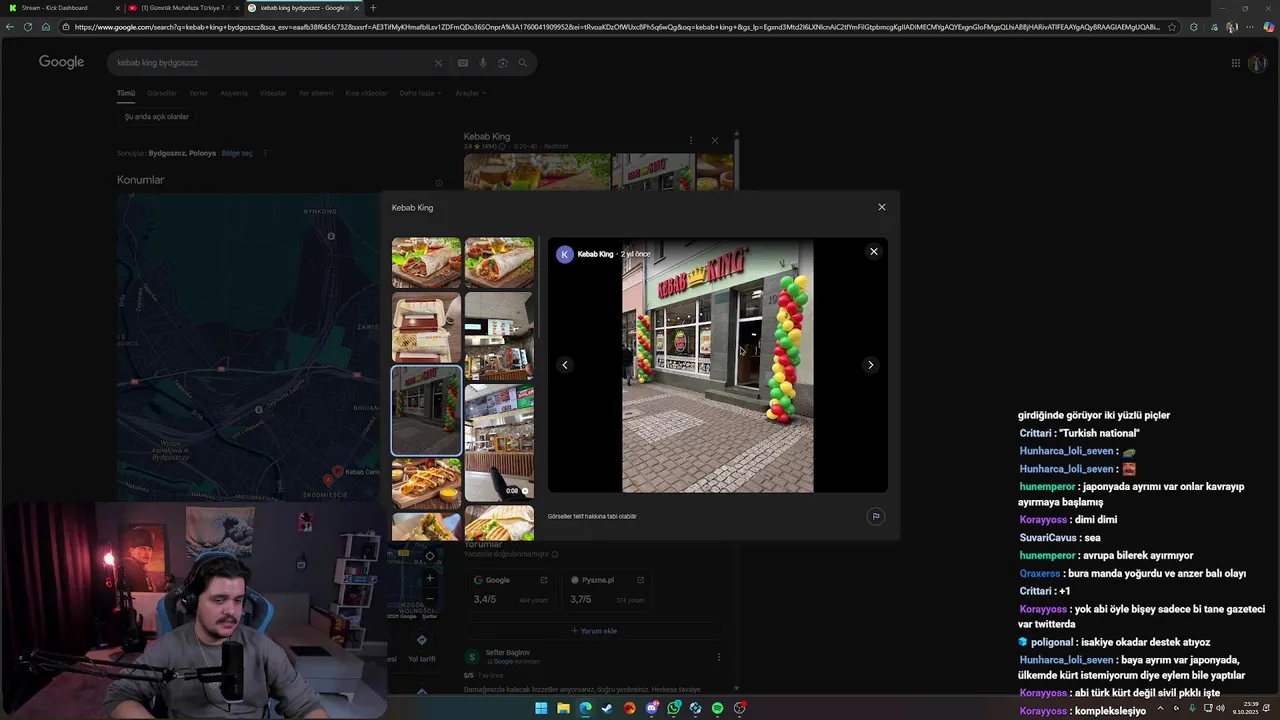Open Spotify from the taskbar
The height and width of the screenshot is (720, 1280).
(717, 708)
